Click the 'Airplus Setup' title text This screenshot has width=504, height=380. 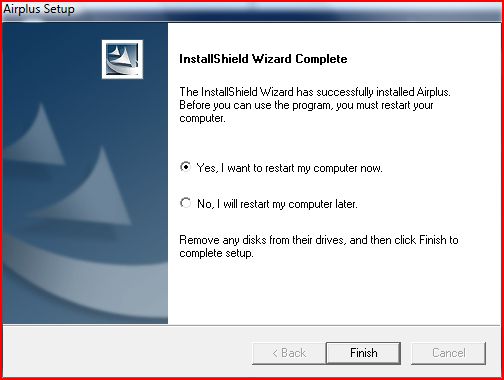[39, 9]
